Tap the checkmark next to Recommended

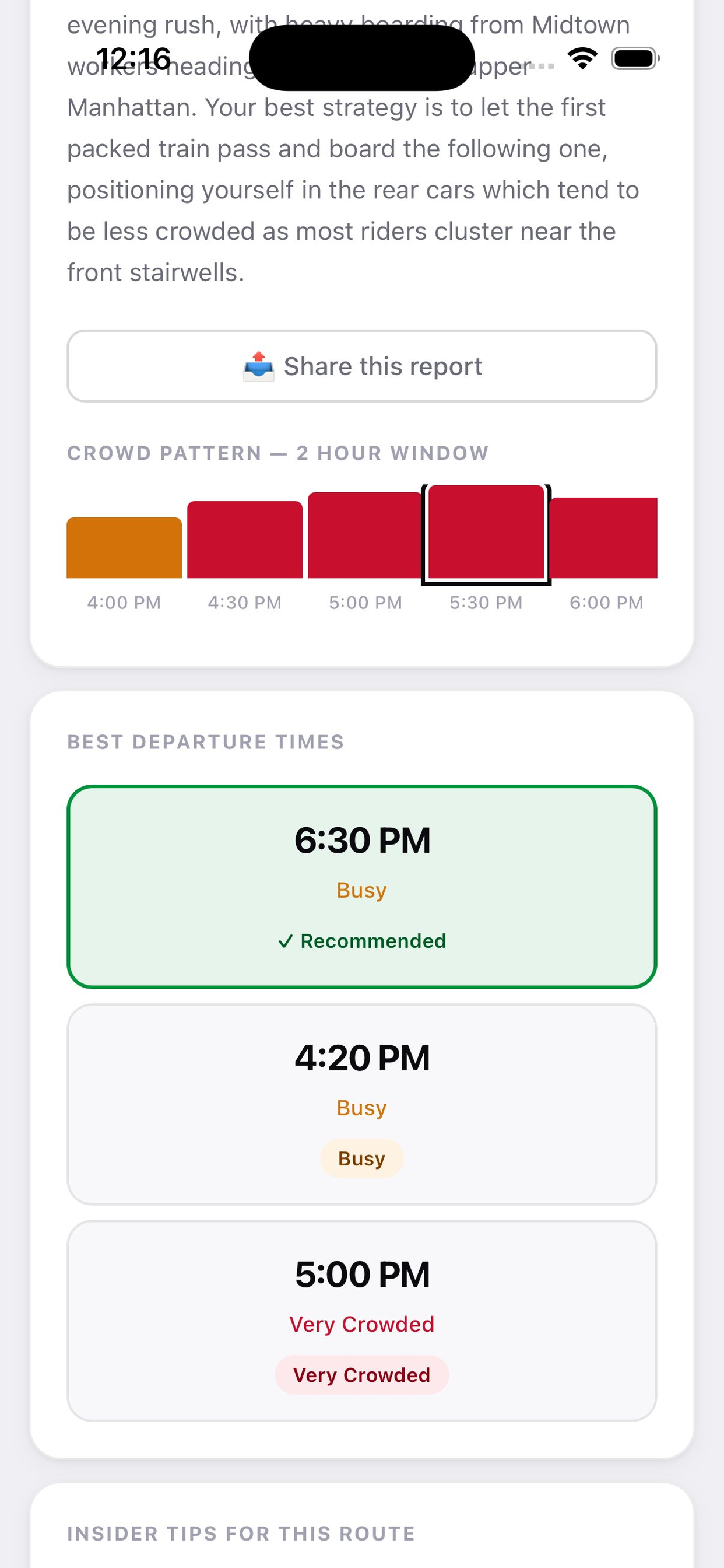(285, 941)
